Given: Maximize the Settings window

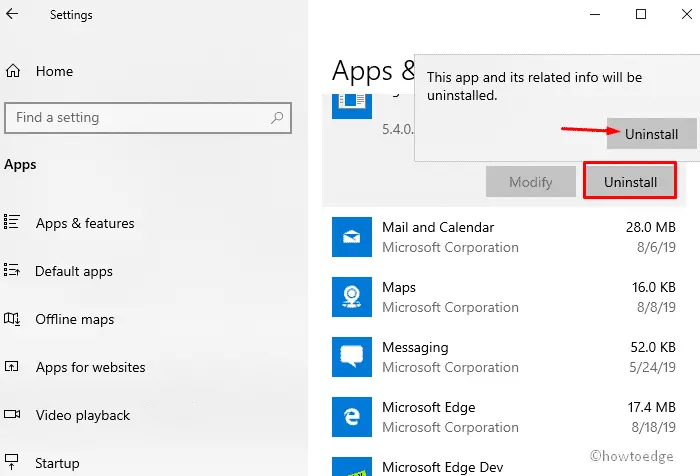Looking at the screenshot, I should coord(641,14).
